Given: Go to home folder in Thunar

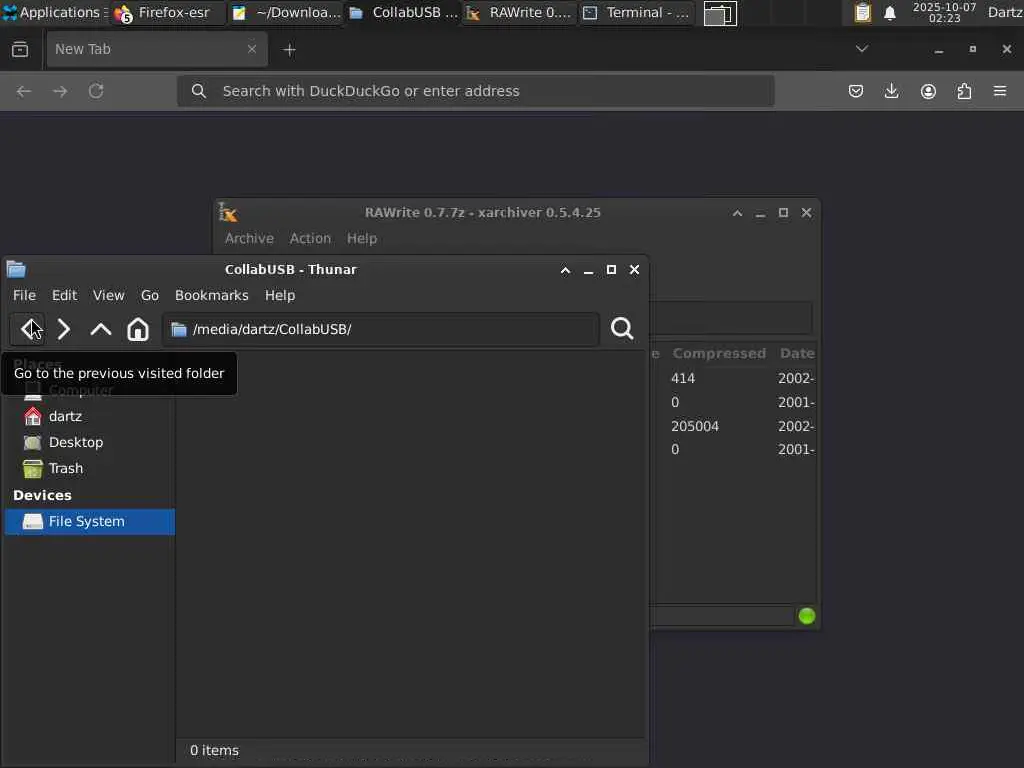Looking at the screenshot, I should click(138, 329).
